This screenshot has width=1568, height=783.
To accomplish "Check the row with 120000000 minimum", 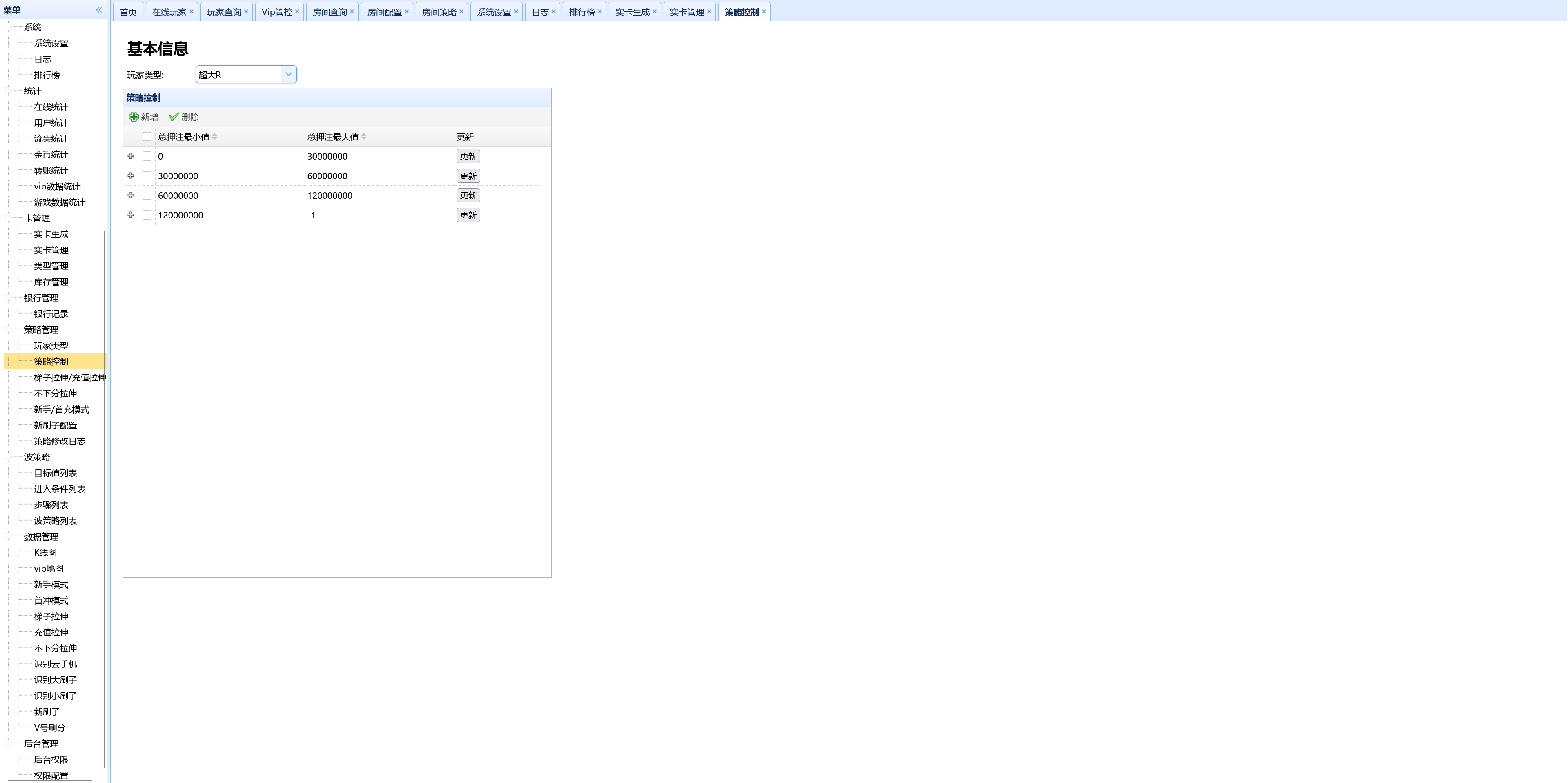I will pyautogui.click(x=147, y=215).
